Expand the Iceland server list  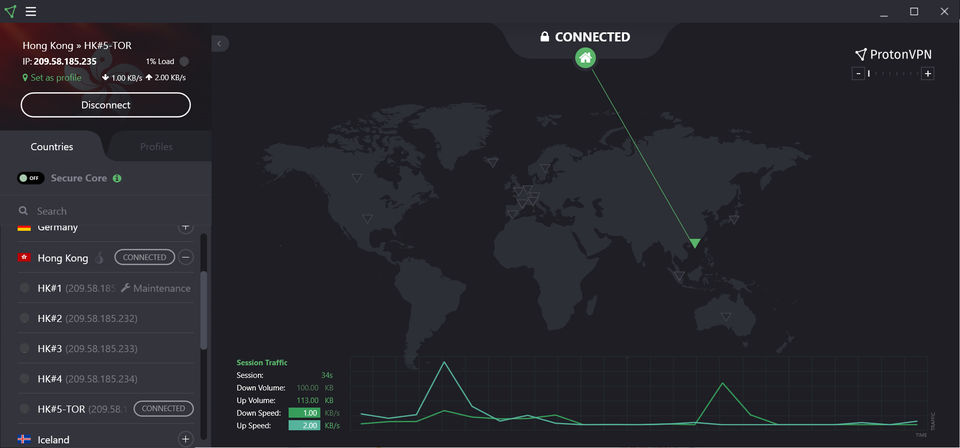pyautogui.click(x=185, y=438)
